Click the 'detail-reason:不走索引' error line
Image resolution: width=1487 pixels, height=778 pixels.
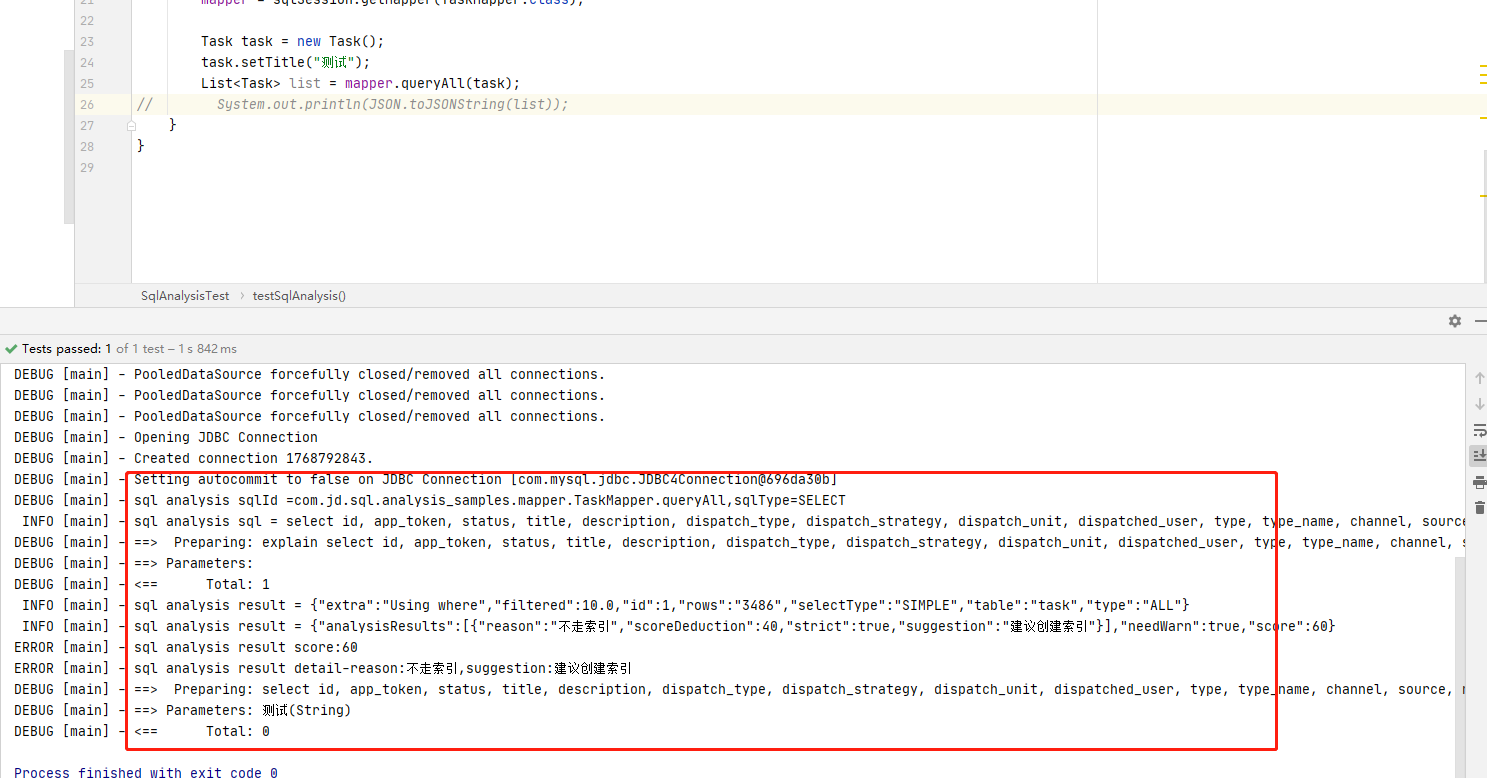[x=323, y=668]
